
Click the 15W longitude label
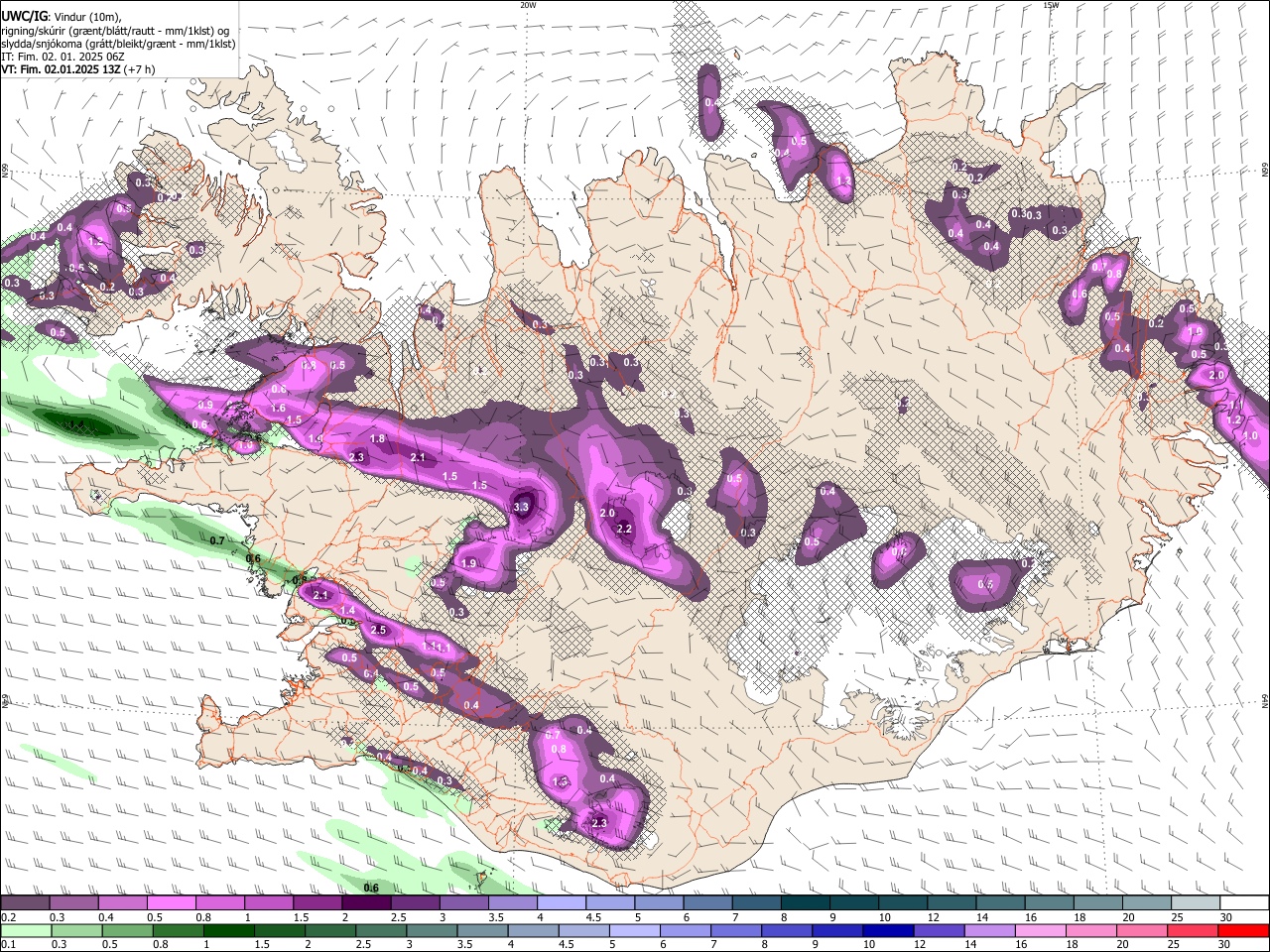[x=1051, y=5]
